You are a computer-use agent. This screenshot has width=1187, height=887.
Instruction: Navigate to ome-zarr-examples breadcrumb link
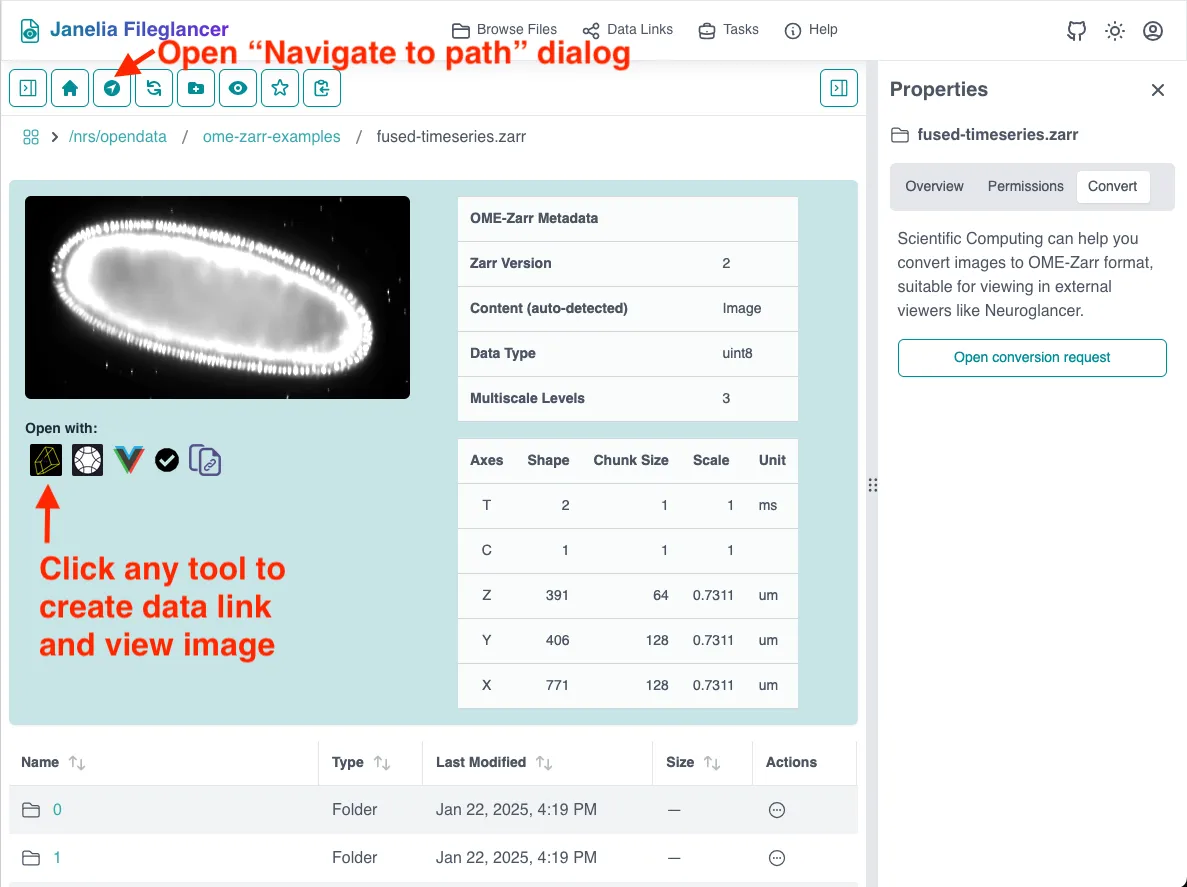(271, 137)
